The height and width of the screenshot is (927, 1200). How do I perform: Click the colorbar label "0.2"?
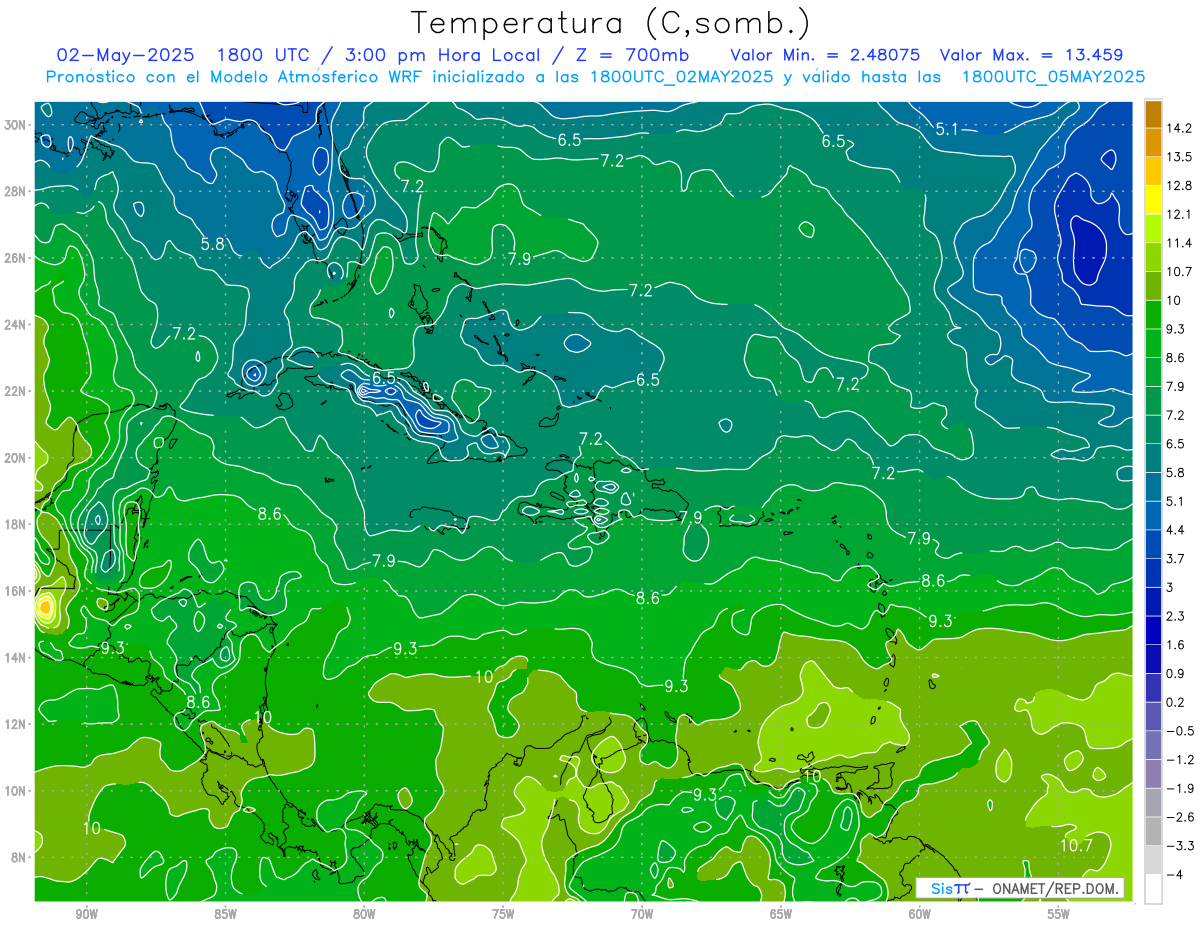1176,702
